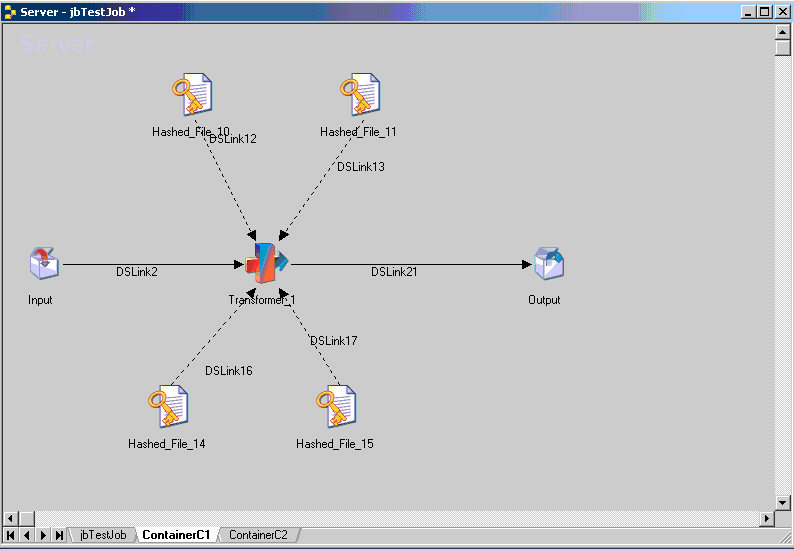Click the vertical scrollbar down arrow

(783, 501)
